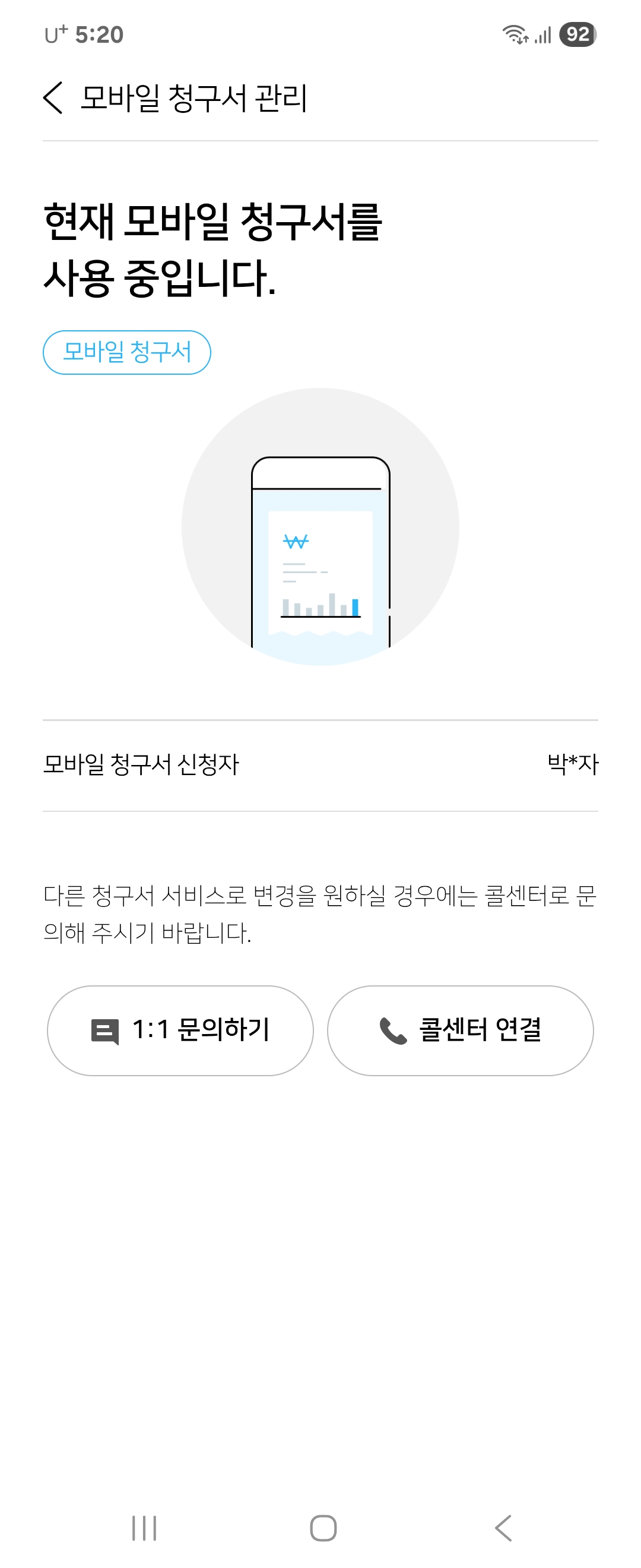
Task: Tap the chat icon for 1:1 문의하기
Action: click(104, 1031)
